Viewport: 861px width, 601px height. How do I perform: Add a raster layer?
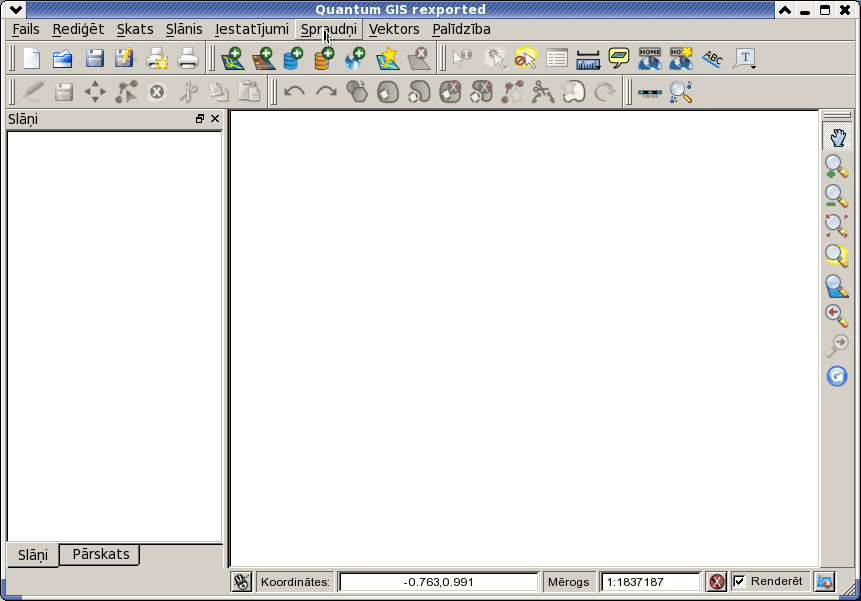click(264, 58)
